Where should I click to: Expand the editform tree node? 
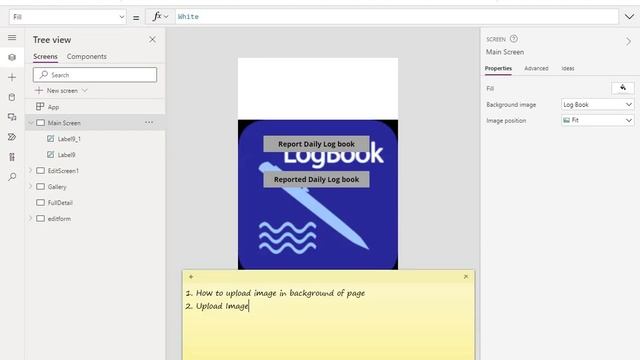(31, 218)
